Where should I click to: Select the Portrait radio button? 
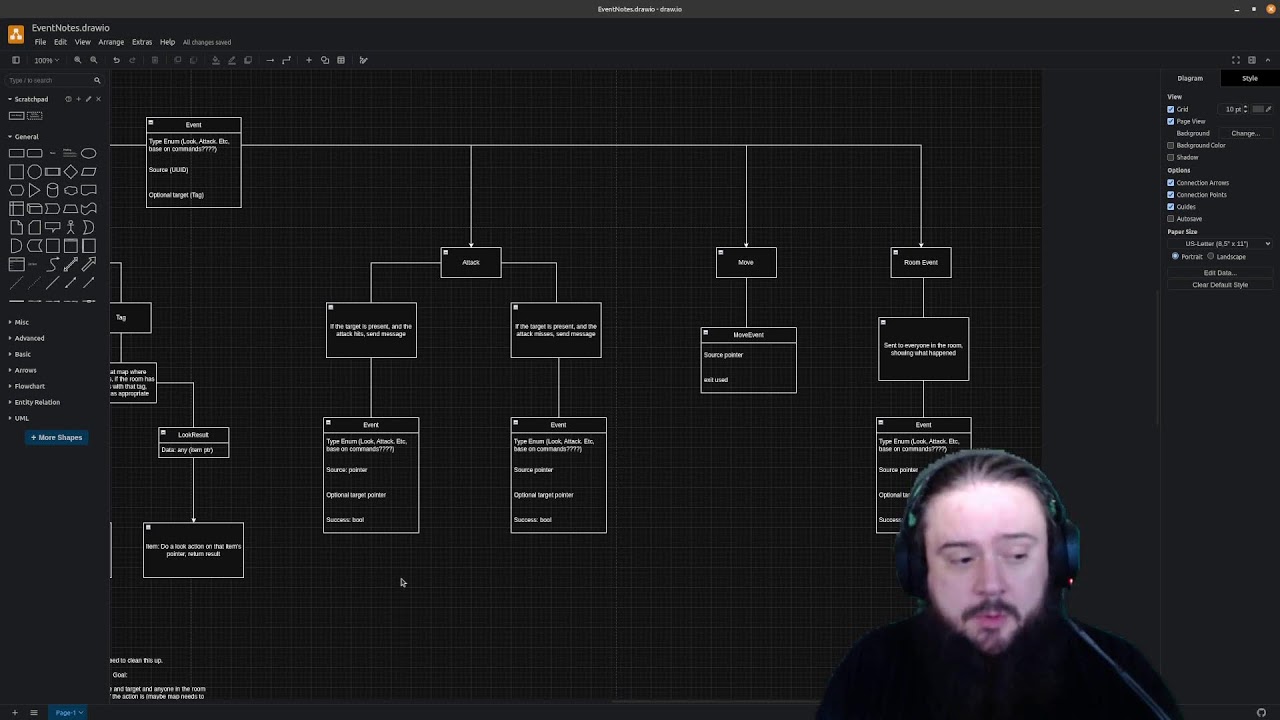coord(1175,256)
